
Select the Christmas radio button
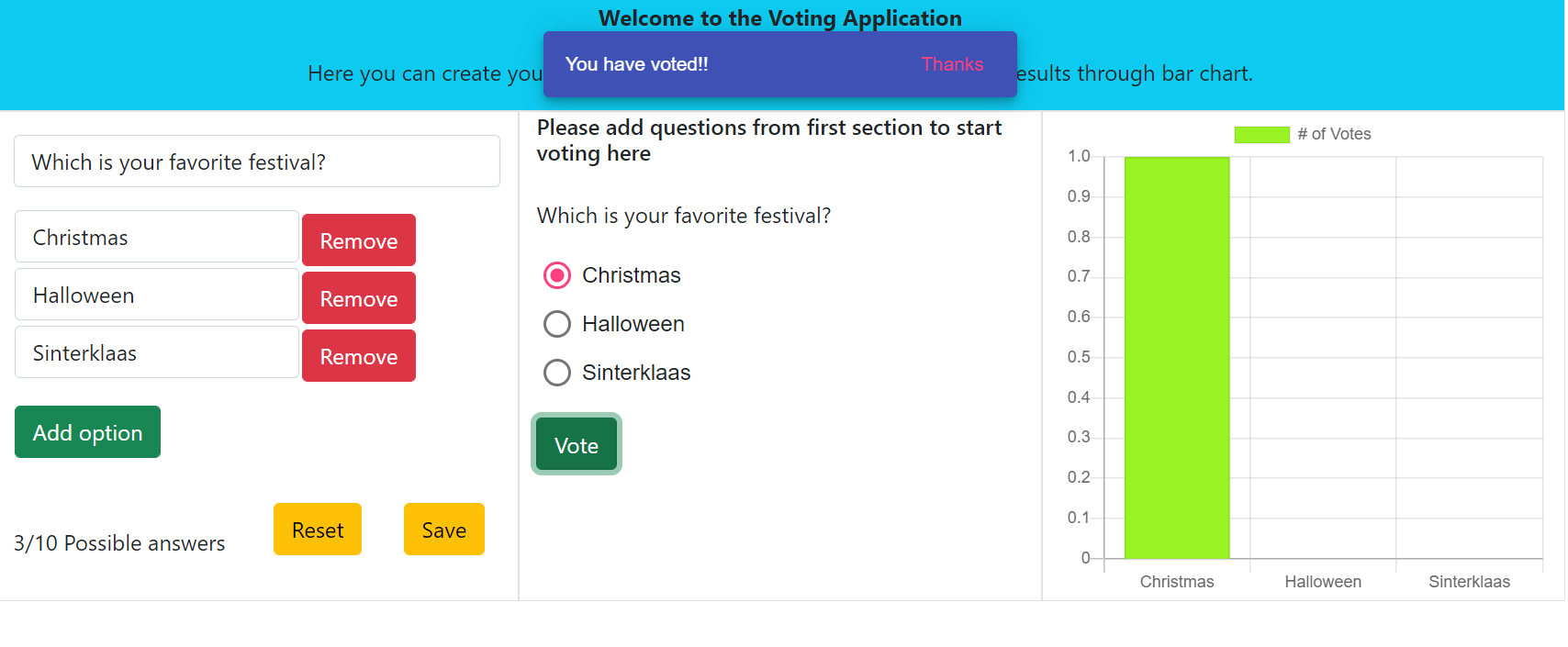(x=557, y=274)
